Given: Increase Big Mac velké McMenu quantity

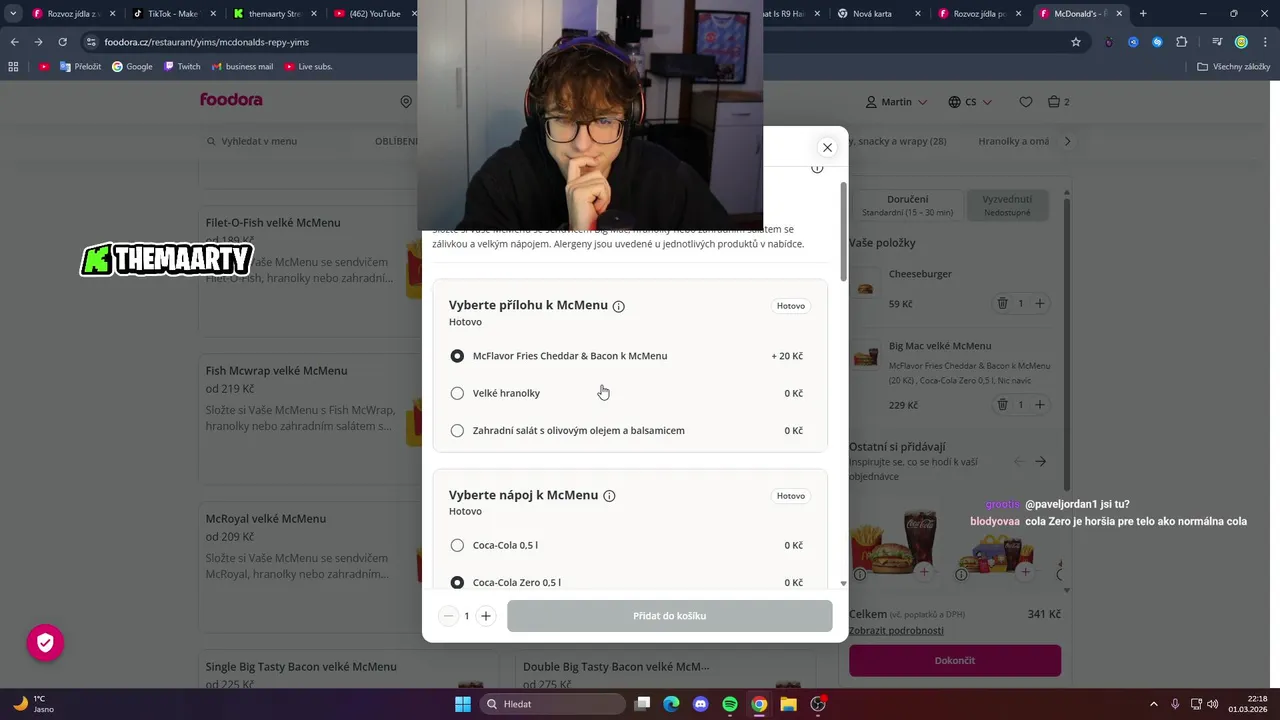Looking at the screenshot, I should [1040, 404].
